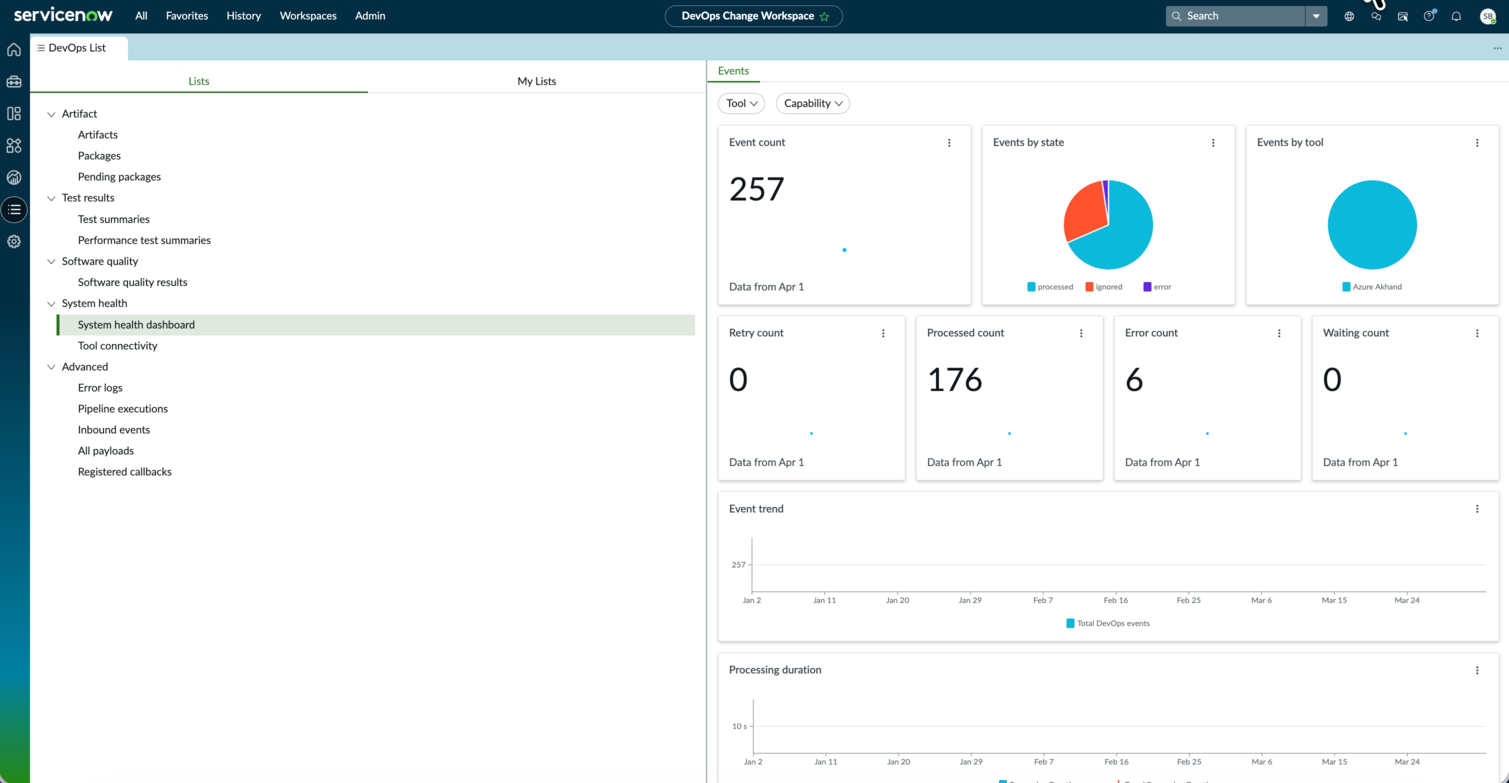The height and width of the screenshot is (783, 1509).
Task: Open Processed count card options menu
Action: [x=1081, y=333]
